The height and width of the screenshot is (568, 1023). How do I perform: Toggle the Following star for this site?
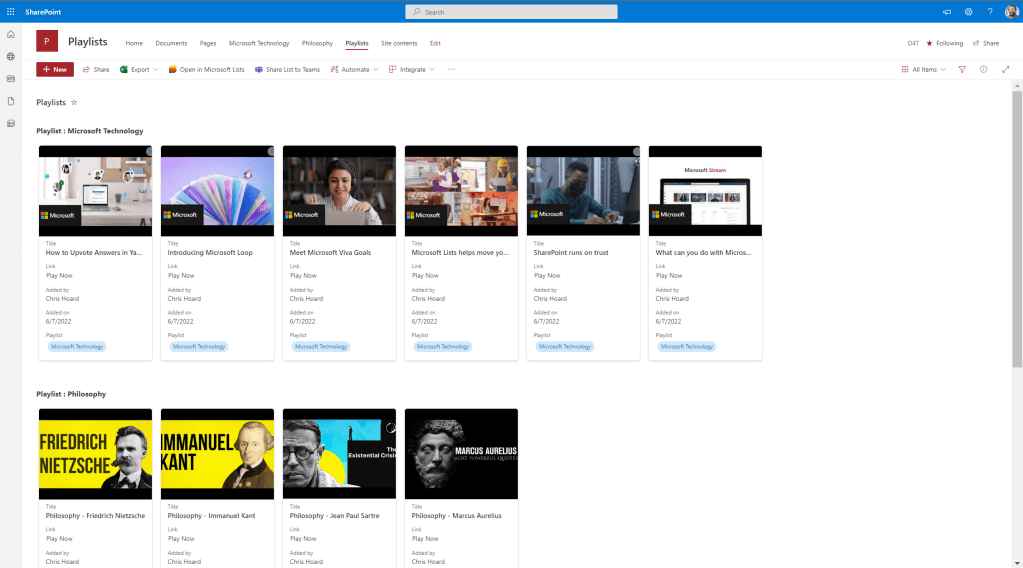tap(944, 43)
